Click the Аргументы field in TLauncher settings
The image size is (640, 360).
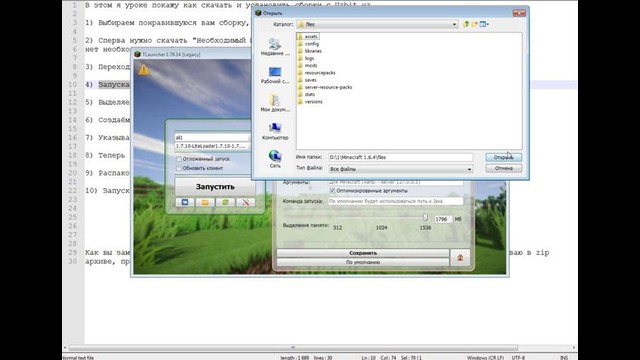[396, 182]
